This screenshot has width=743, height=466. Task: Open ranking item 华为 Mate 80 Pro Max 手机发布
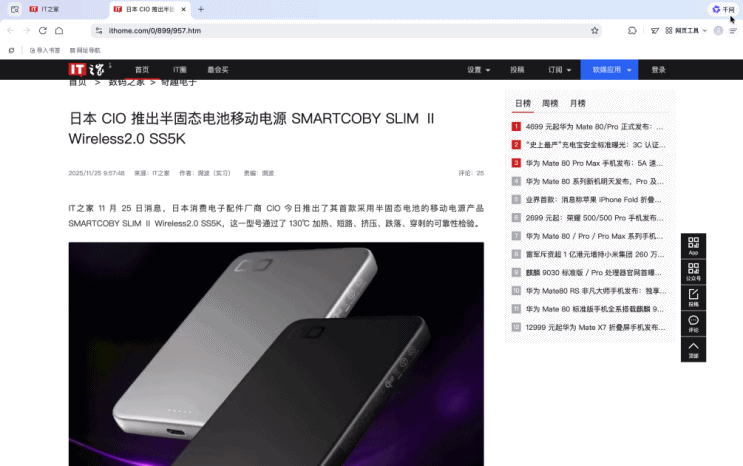594,163
